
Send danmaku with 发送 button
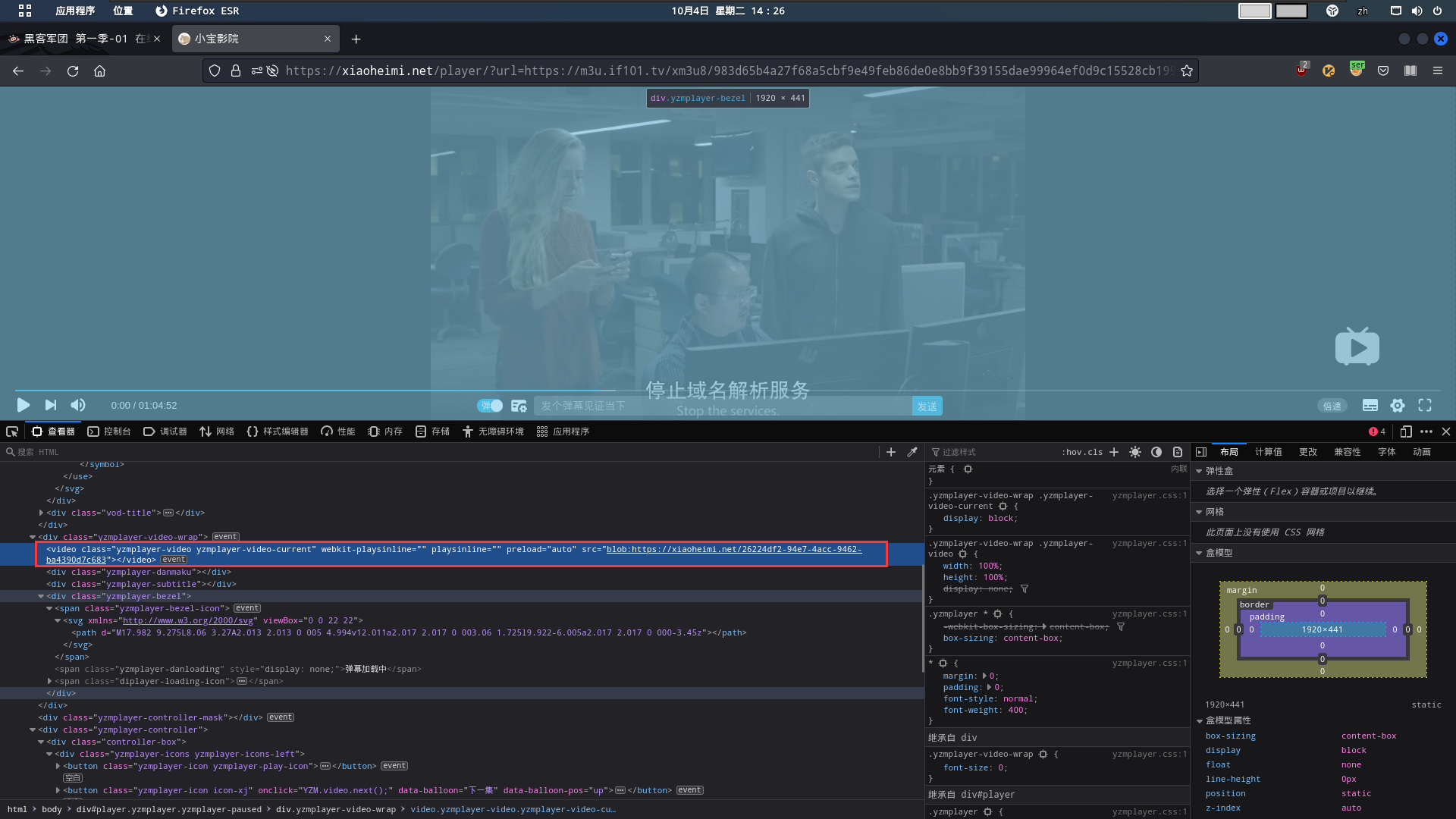point(927,406)
